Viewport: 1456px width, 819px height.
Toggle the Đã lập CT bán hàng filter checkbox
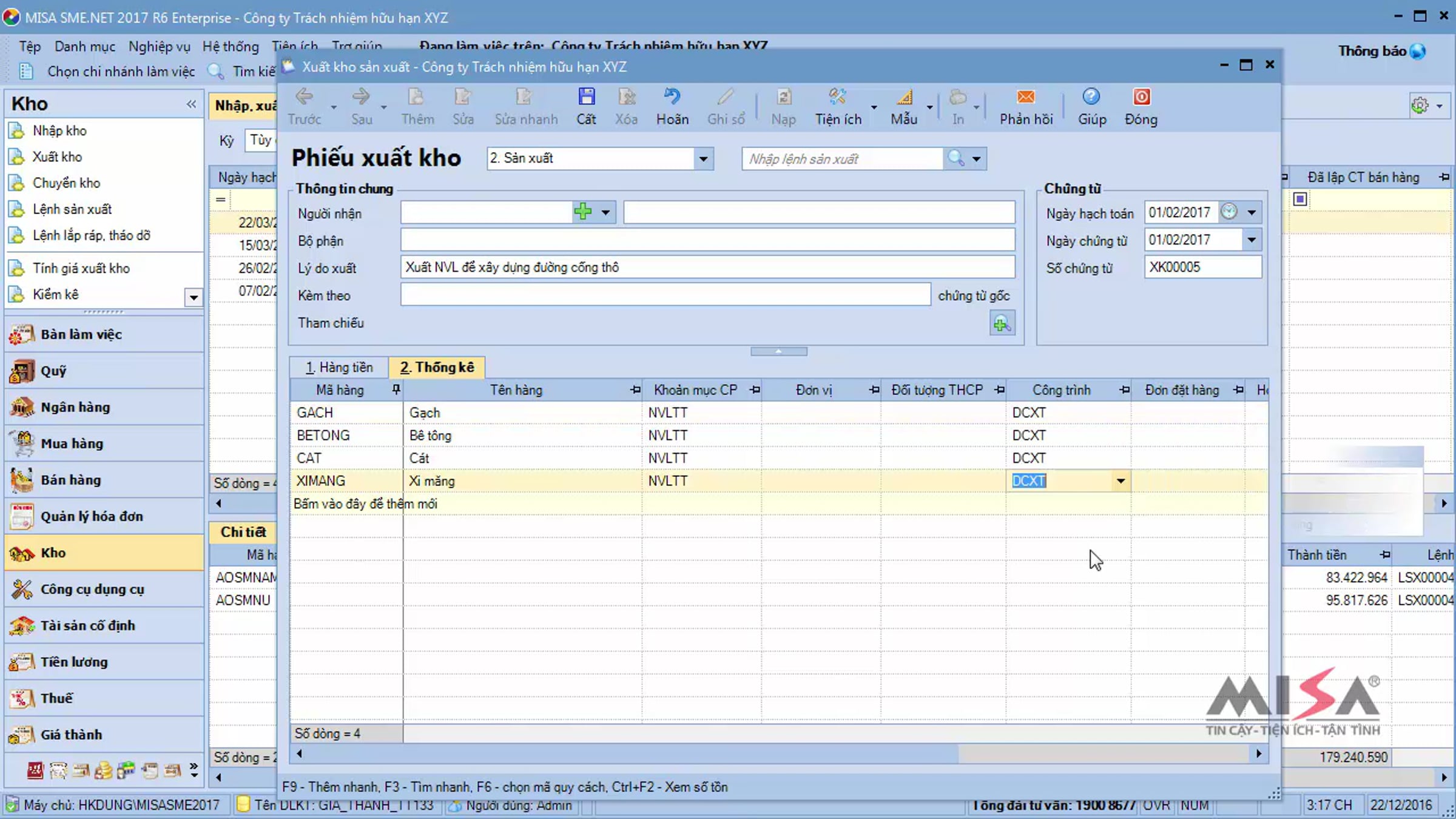tap(1300, 199)
